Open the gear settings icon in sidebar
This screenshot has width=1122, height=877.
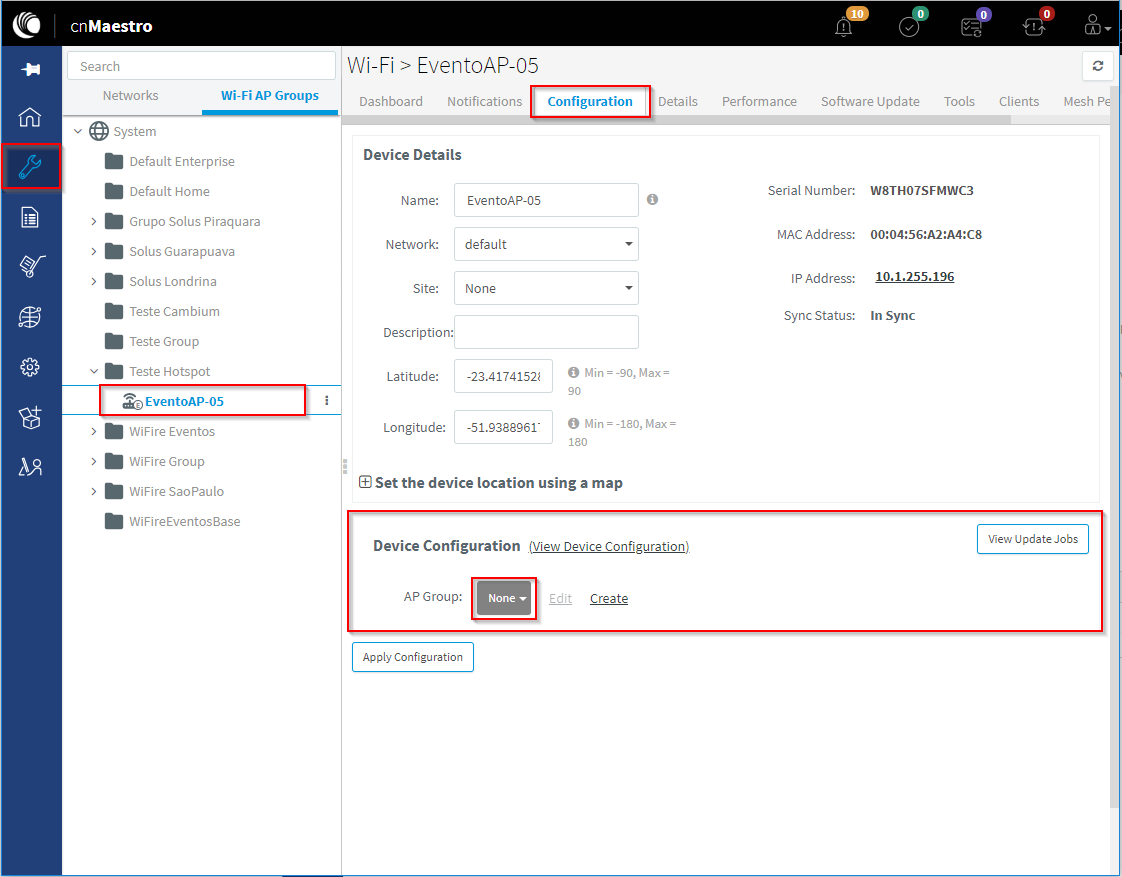tap(30, 367)
